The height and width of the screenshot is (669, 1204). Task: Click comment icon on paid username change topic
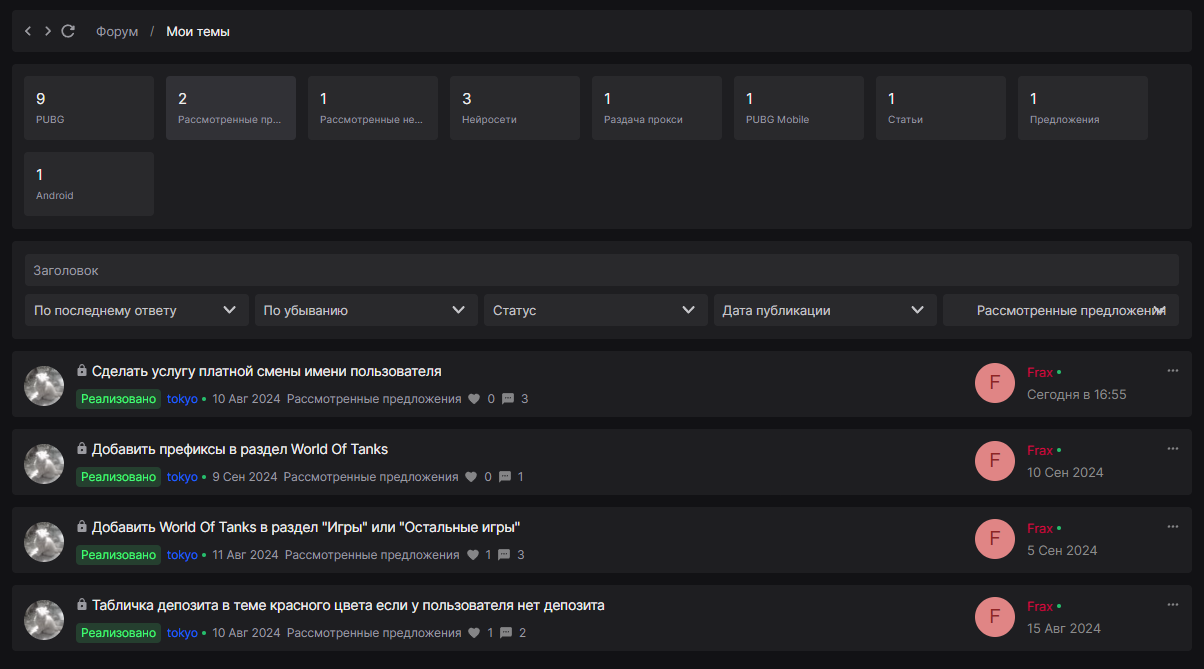coord(508,399)
